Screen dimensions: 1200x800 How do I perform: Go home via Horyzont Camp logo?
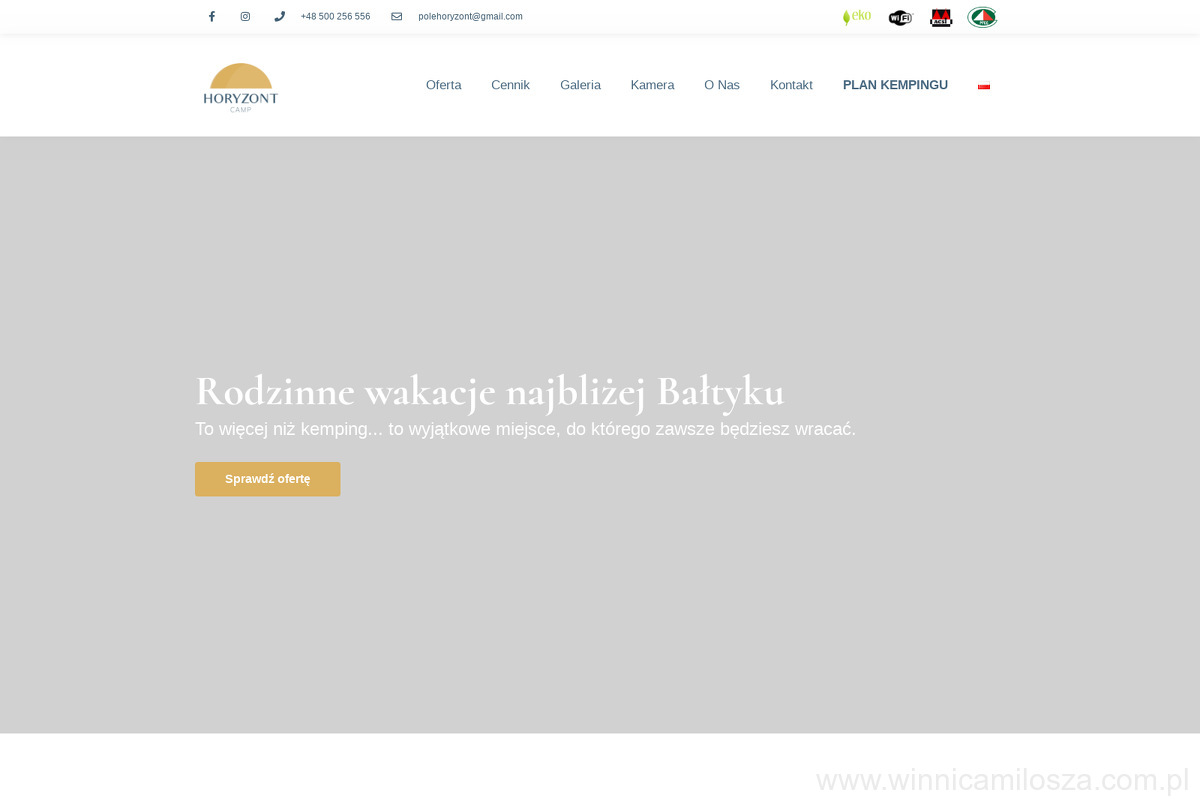click(x=241, y=87)
